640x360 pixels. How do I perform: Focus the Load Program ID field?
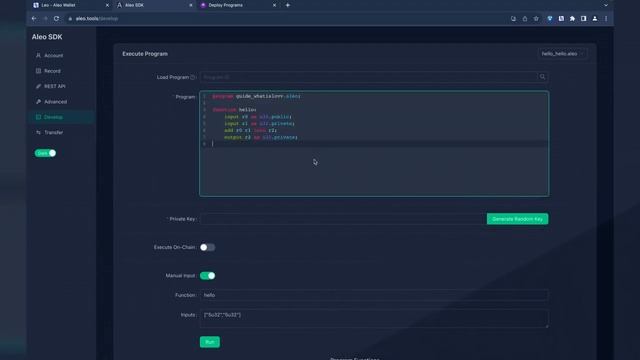pos(369,77)
